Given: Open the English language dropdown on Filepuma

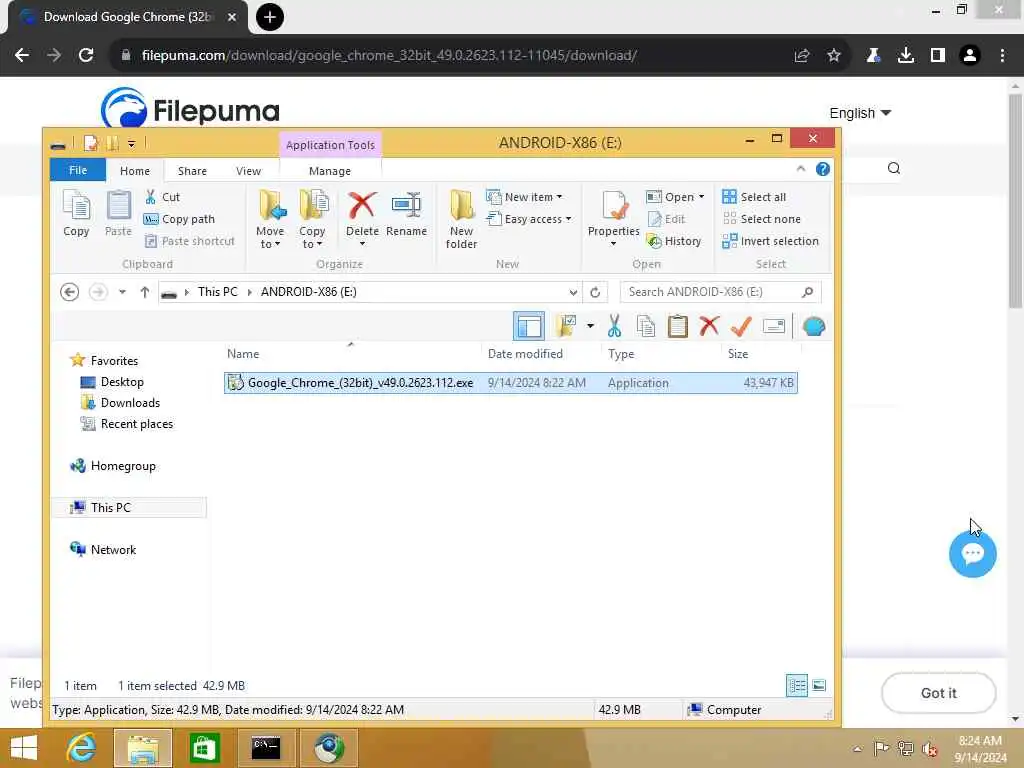Looking at the screenshot, I should (x=859, y=113).
